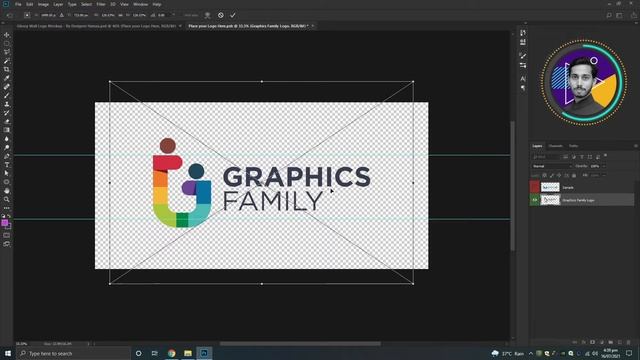This screenshot has width=640, height=360.
Task: Select the Horizontal Type tool
Action: [7, 164]
